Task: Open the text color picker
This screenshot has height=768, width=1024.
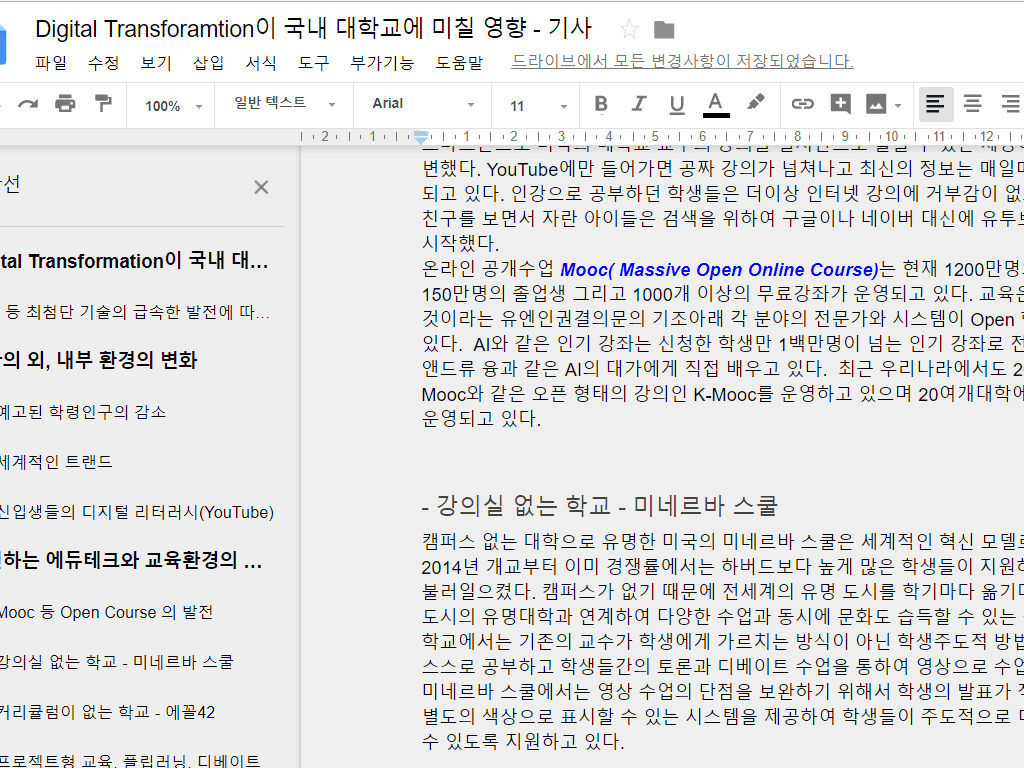Action: pos(716,104)
